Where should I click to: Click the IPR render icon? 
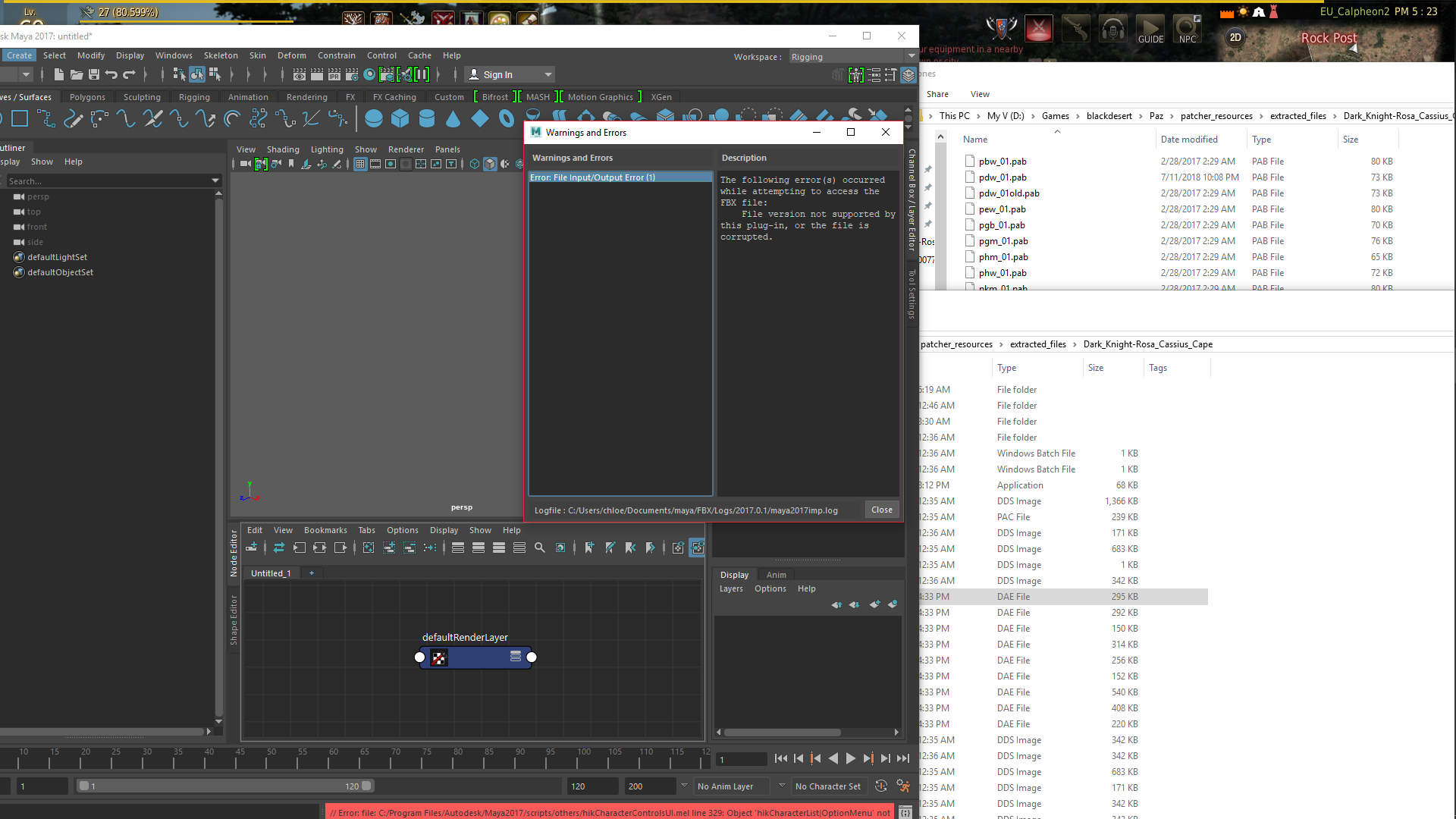[x=334, y=74]
